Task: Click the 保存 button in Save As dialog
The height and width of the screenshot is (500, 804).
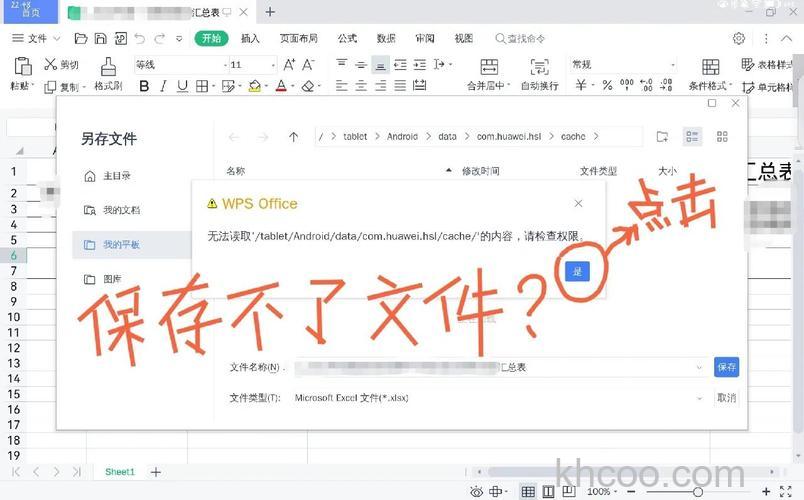Action: click(727, 367)
